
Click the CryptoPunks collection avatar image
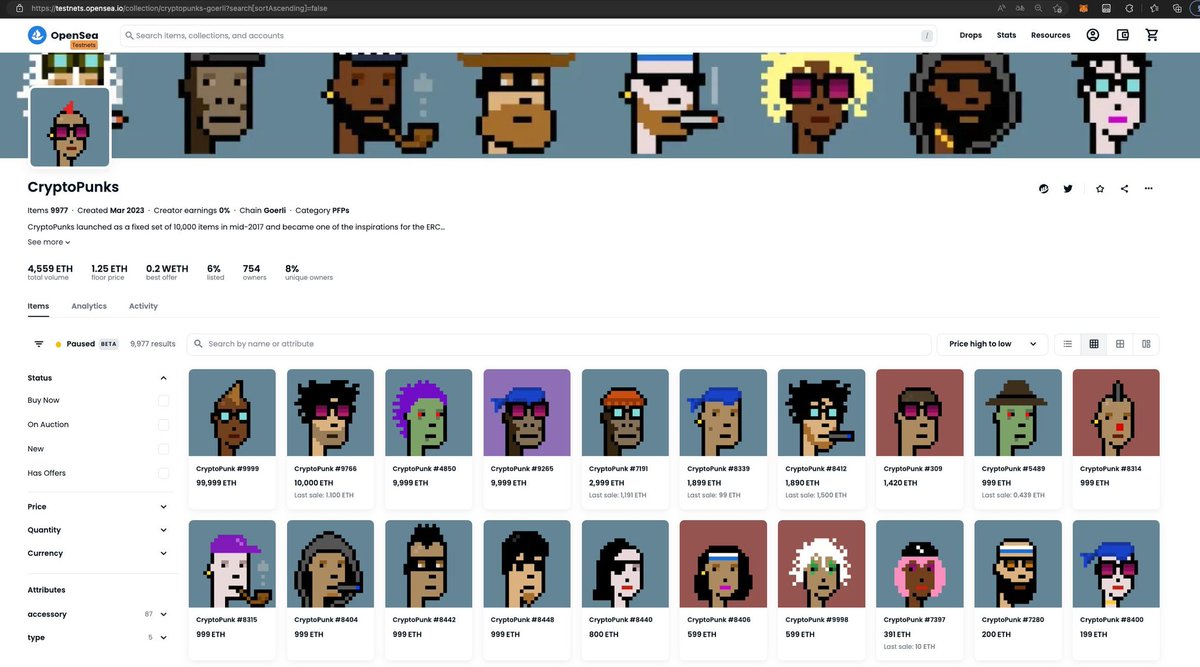(70, 127)
